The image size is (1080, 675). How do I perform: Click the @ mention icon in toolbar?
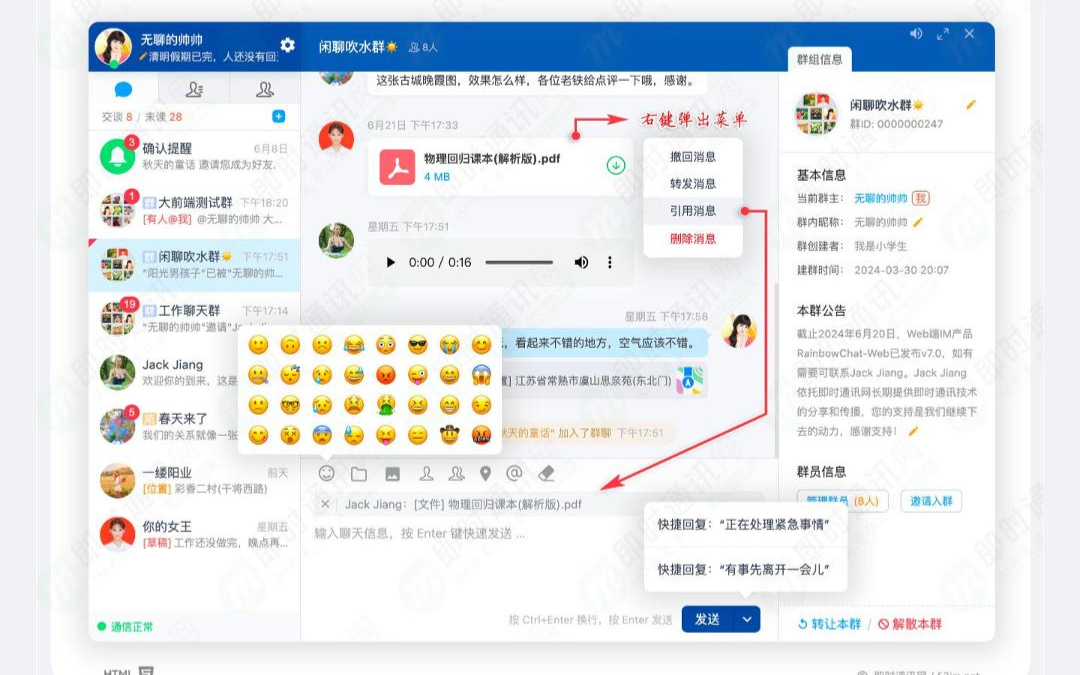click(x=514, y=473)
